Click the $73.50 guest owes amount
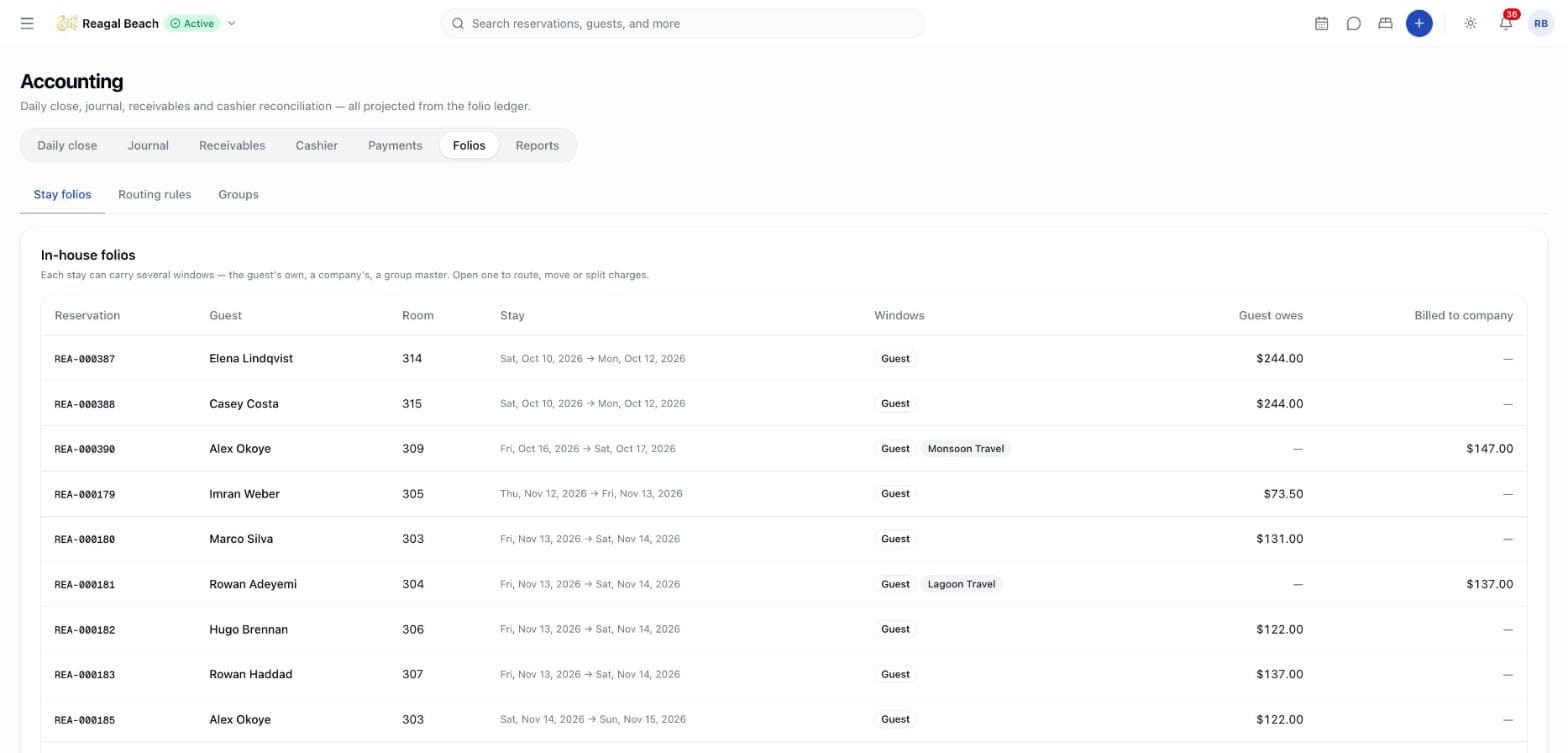Image resolution: width=1568 pixels, height=753 pixels. click(1283, 494)
